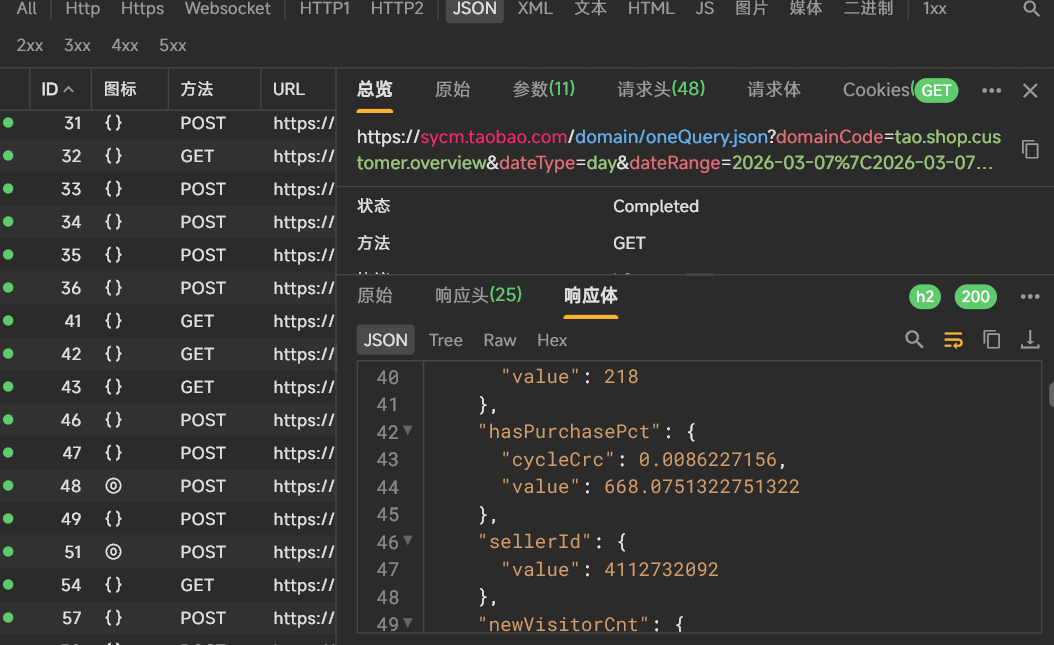Copy the response body content

coord(991,339)
